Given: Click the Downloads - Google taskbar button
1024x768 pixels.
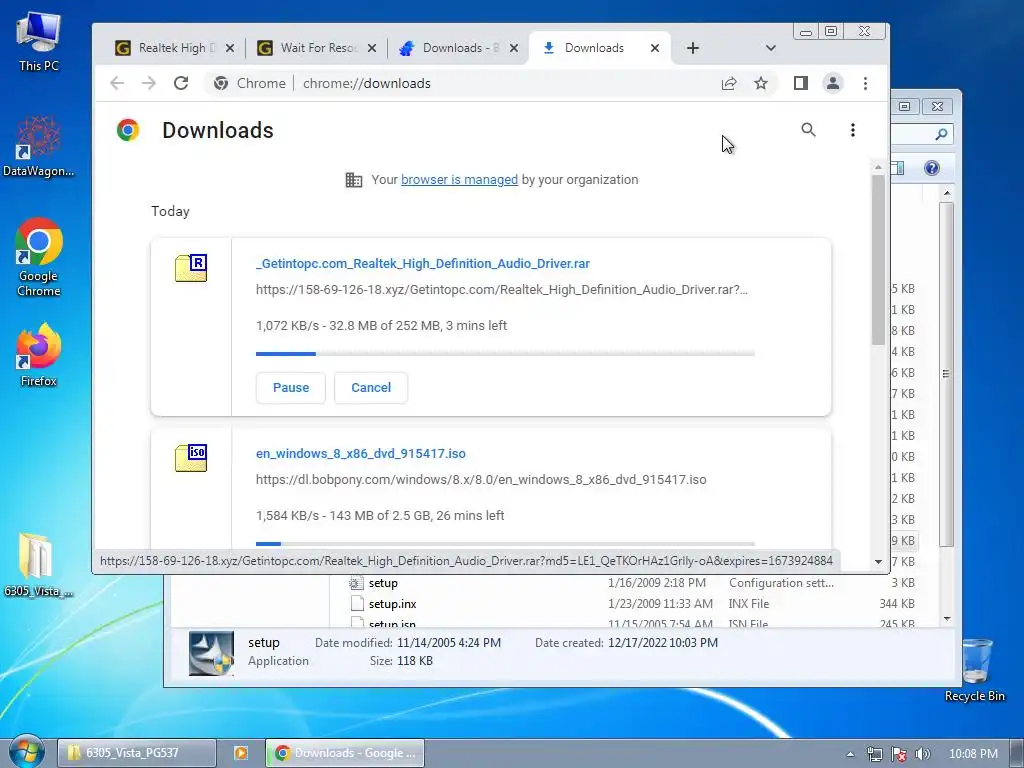Looking at the screenshot, I should 345,753.
